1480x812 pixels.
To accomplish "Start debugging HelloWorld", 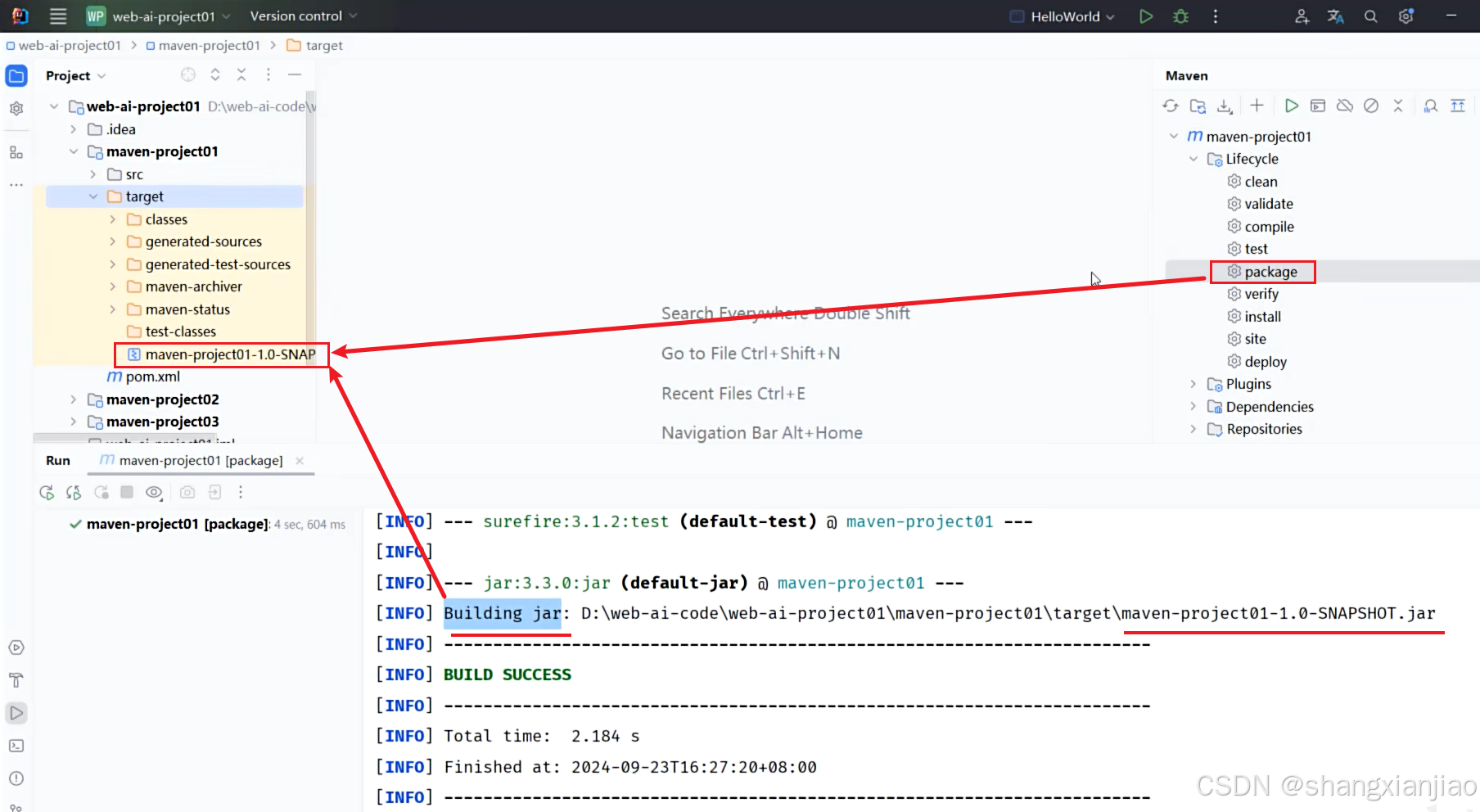I will (1180, 16).
